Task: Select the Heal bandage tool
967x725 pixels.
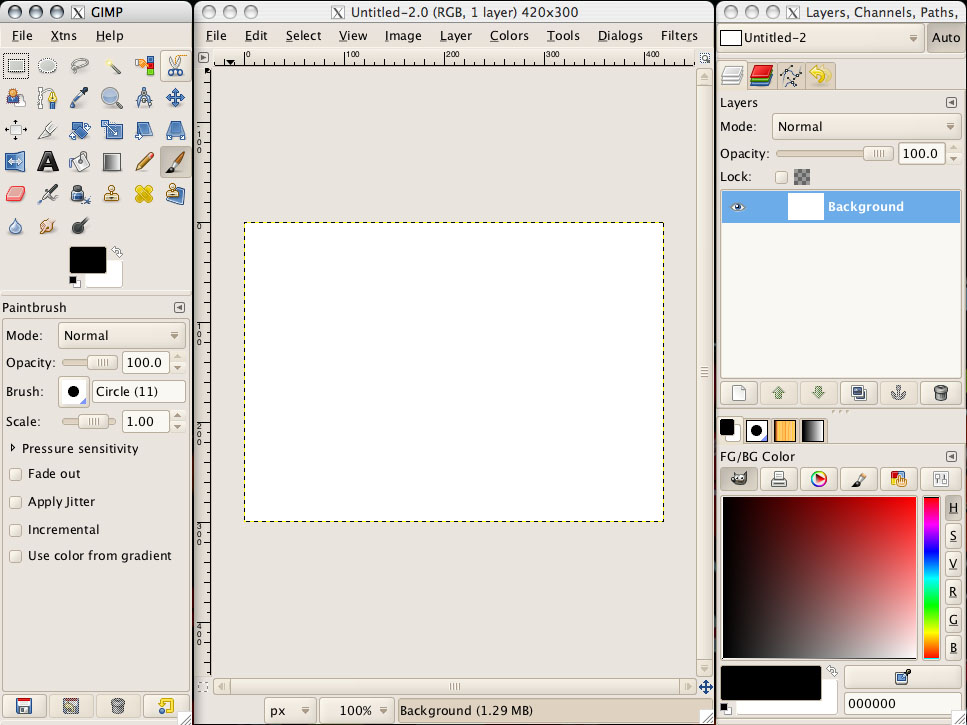Action: [144, 194]
